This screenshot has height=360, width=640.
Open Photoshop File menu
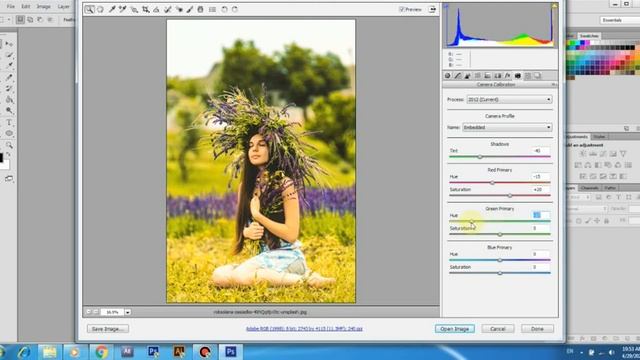click(11, 7)
